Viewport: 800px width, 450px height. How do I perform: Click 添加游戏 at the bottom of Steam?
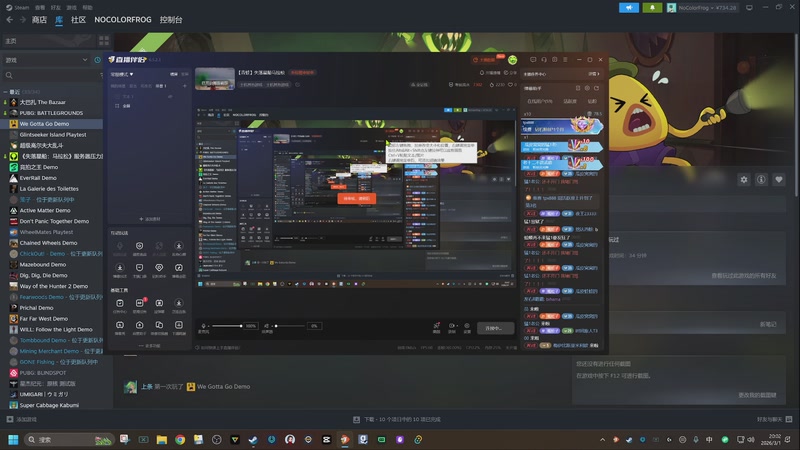click(x=21, y=419)
